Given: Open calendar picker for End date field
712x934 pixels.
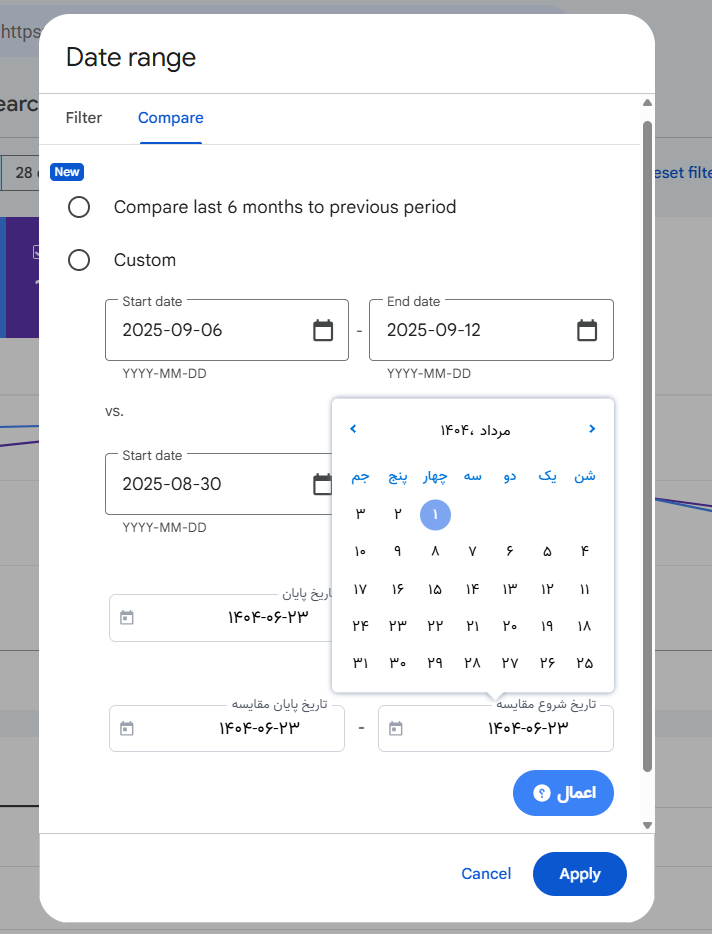Looking at the screenshot, I should tap(587, 330).
